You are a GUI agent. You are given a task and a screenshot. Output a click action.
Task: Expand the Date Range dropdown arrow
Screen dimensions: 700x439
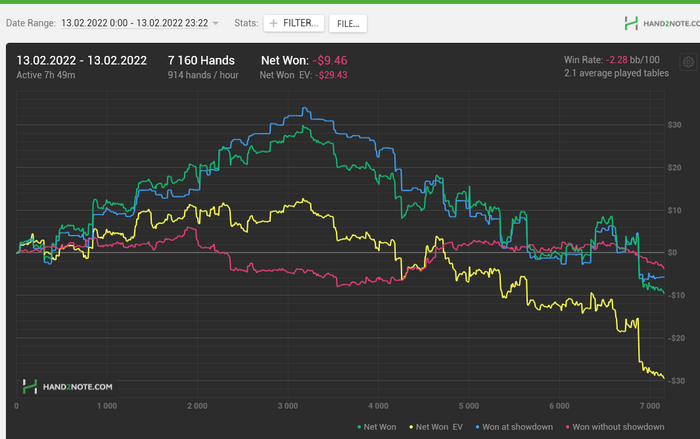click(216, 23)
